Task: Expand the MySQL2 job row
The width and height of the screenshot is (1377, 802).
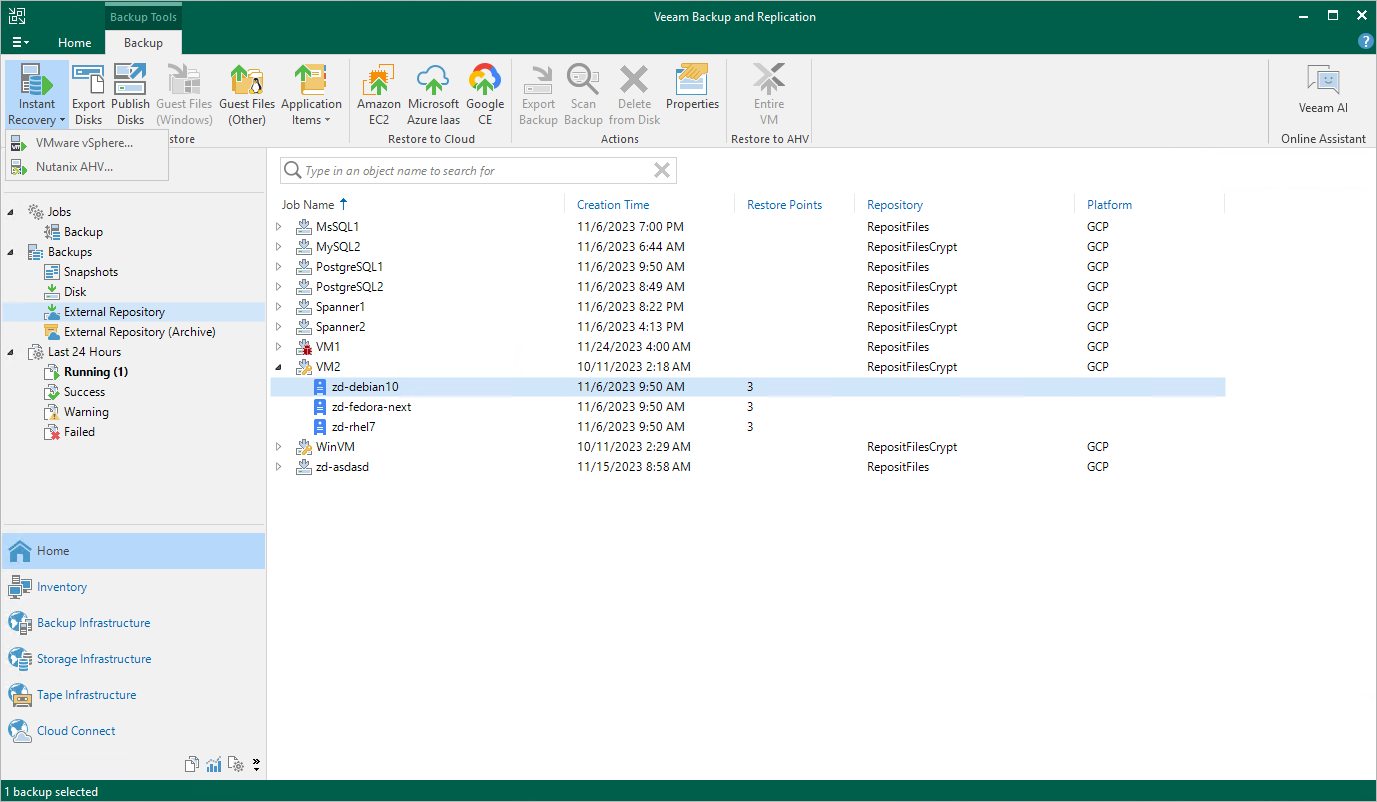Action: pyautogui.click(x=279, y=247)
